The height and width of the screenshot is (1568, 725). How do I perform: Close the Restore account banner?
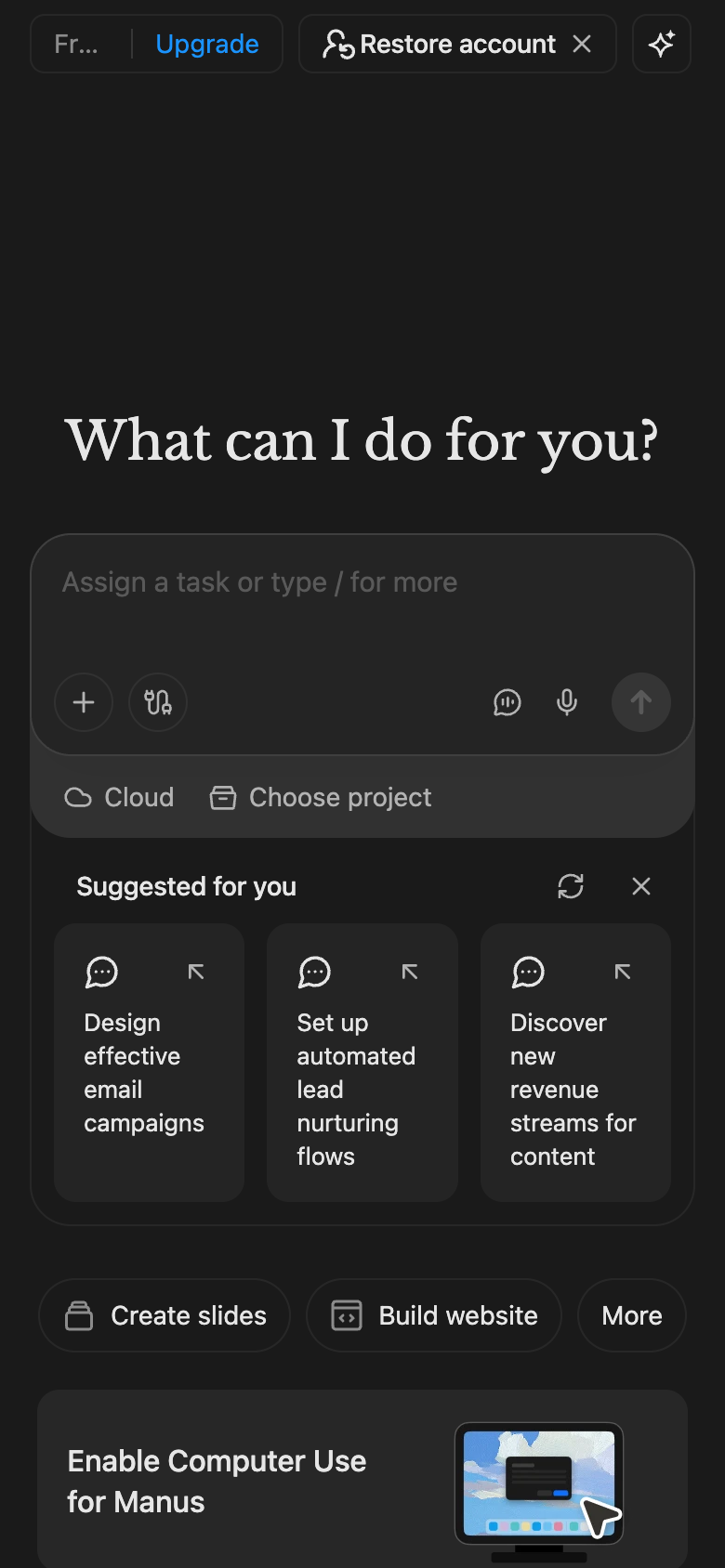(x=582, y=44)
